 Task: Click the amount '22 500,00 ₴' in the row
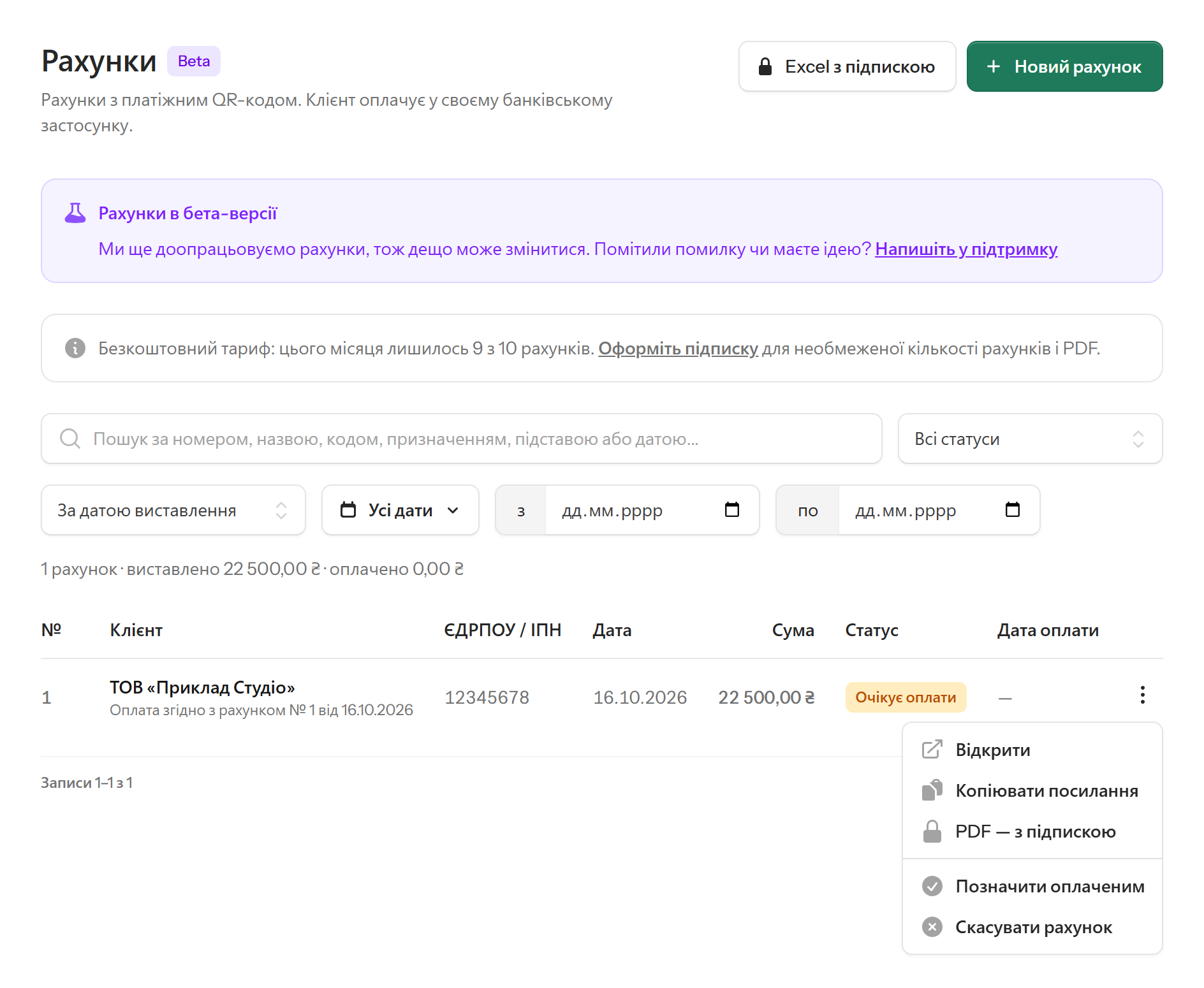point(767,697)
